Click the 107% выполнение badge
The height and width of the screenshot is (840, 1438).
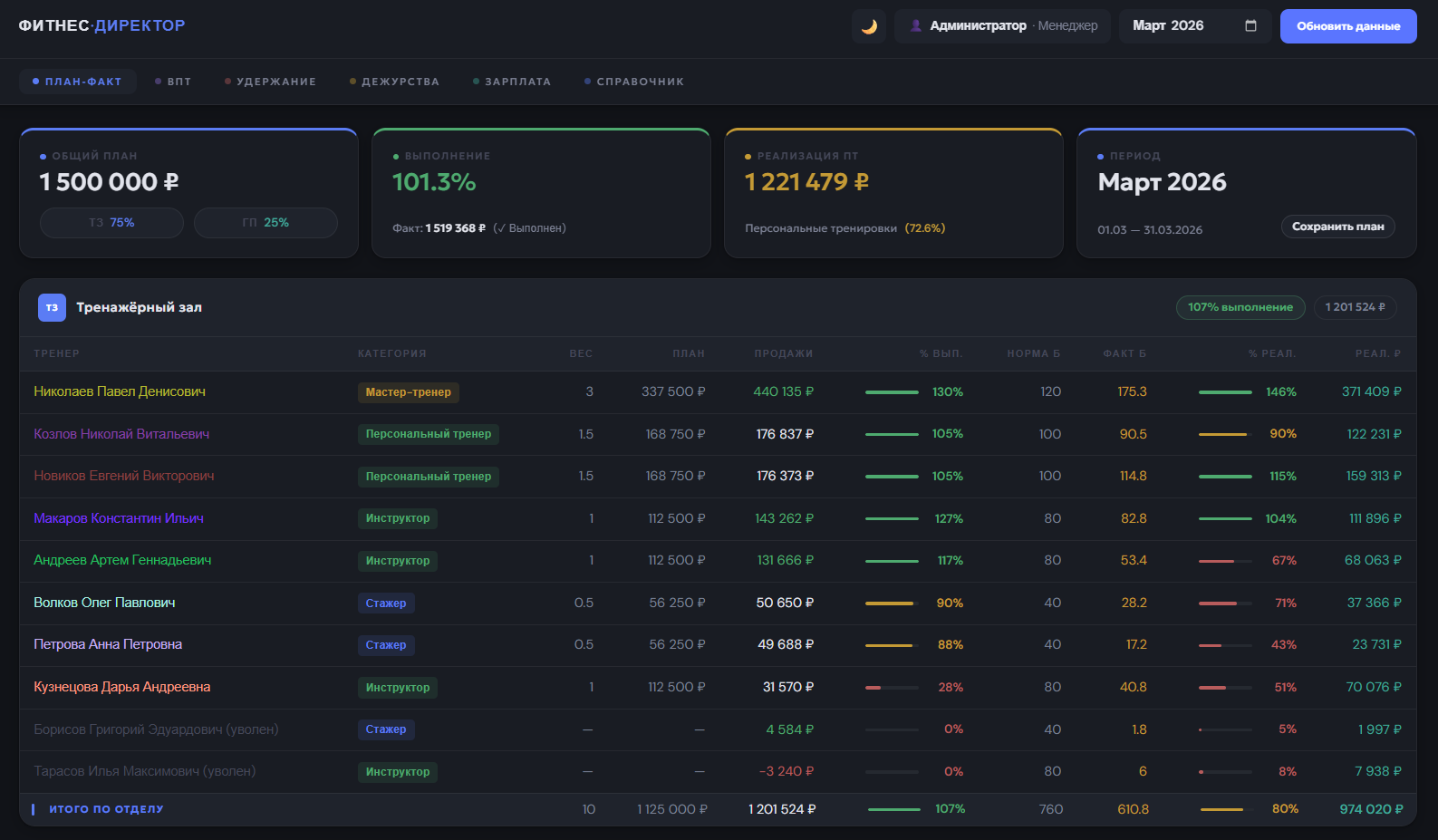pyautogui.click(x=1240, y=307)
